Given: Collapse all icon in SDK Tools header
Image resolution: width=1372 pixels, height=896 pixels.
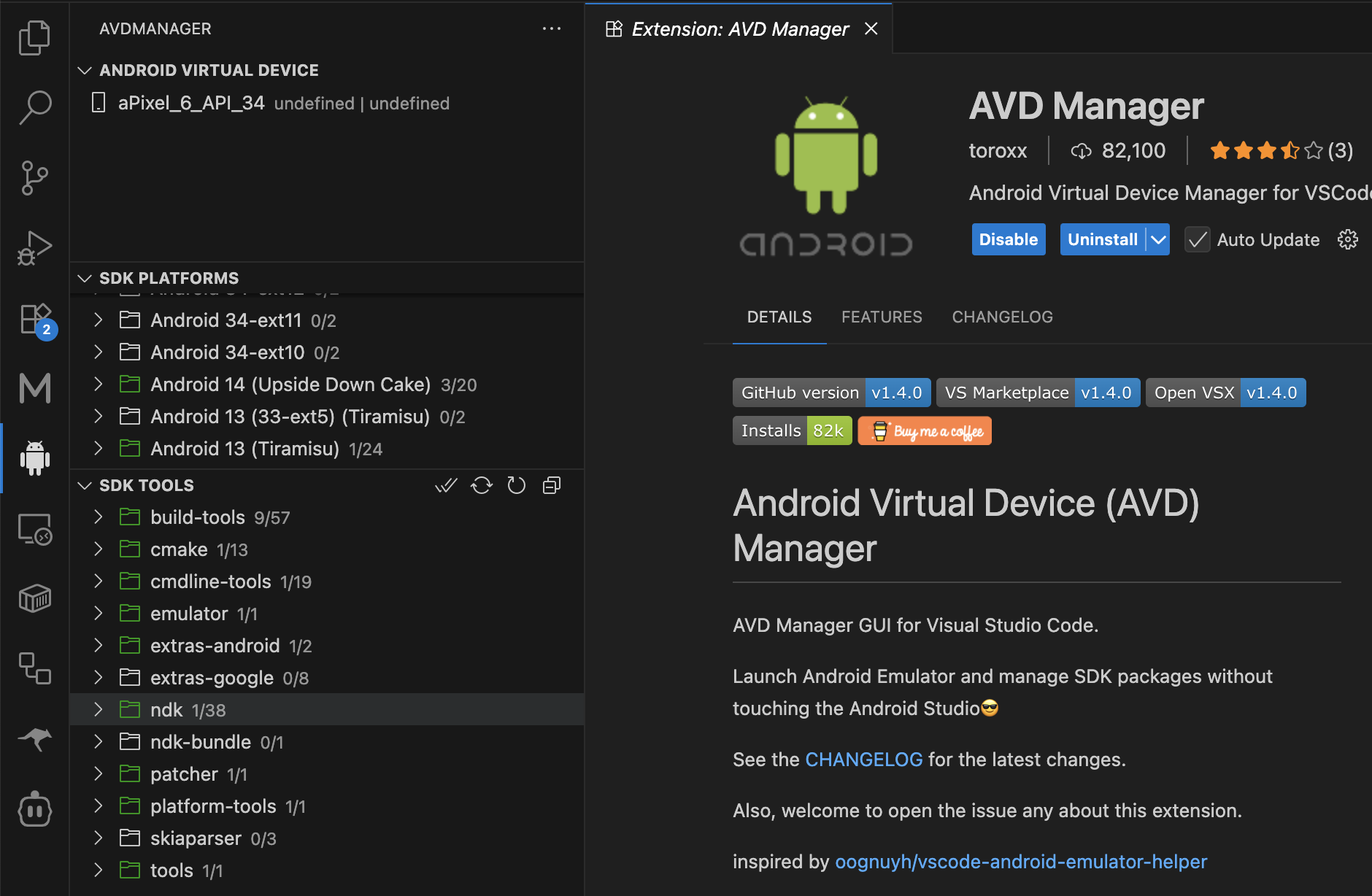Looking at the screenshot, I should 552,485.
